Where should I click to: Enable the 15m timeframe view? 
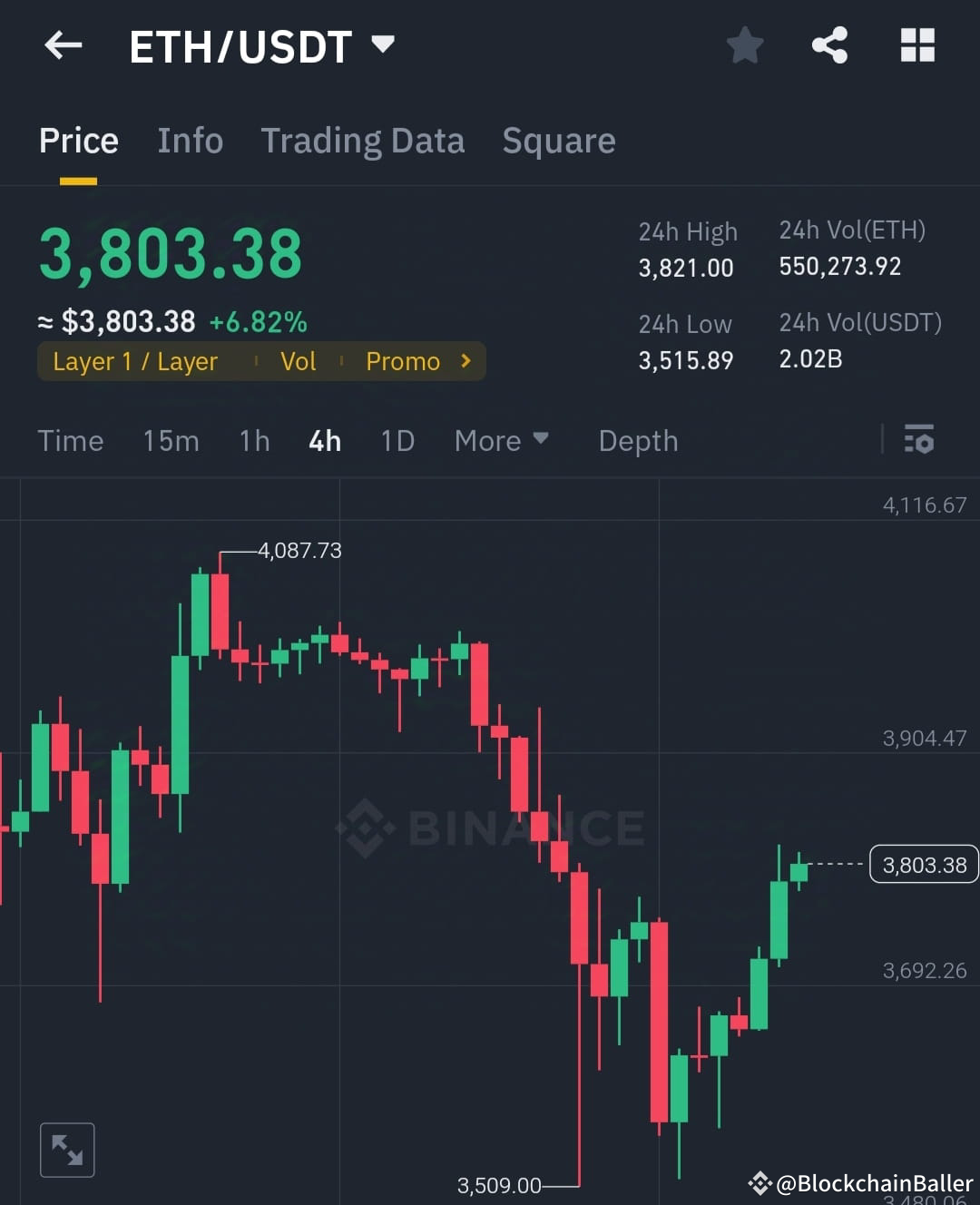click(x=171, y=440)
